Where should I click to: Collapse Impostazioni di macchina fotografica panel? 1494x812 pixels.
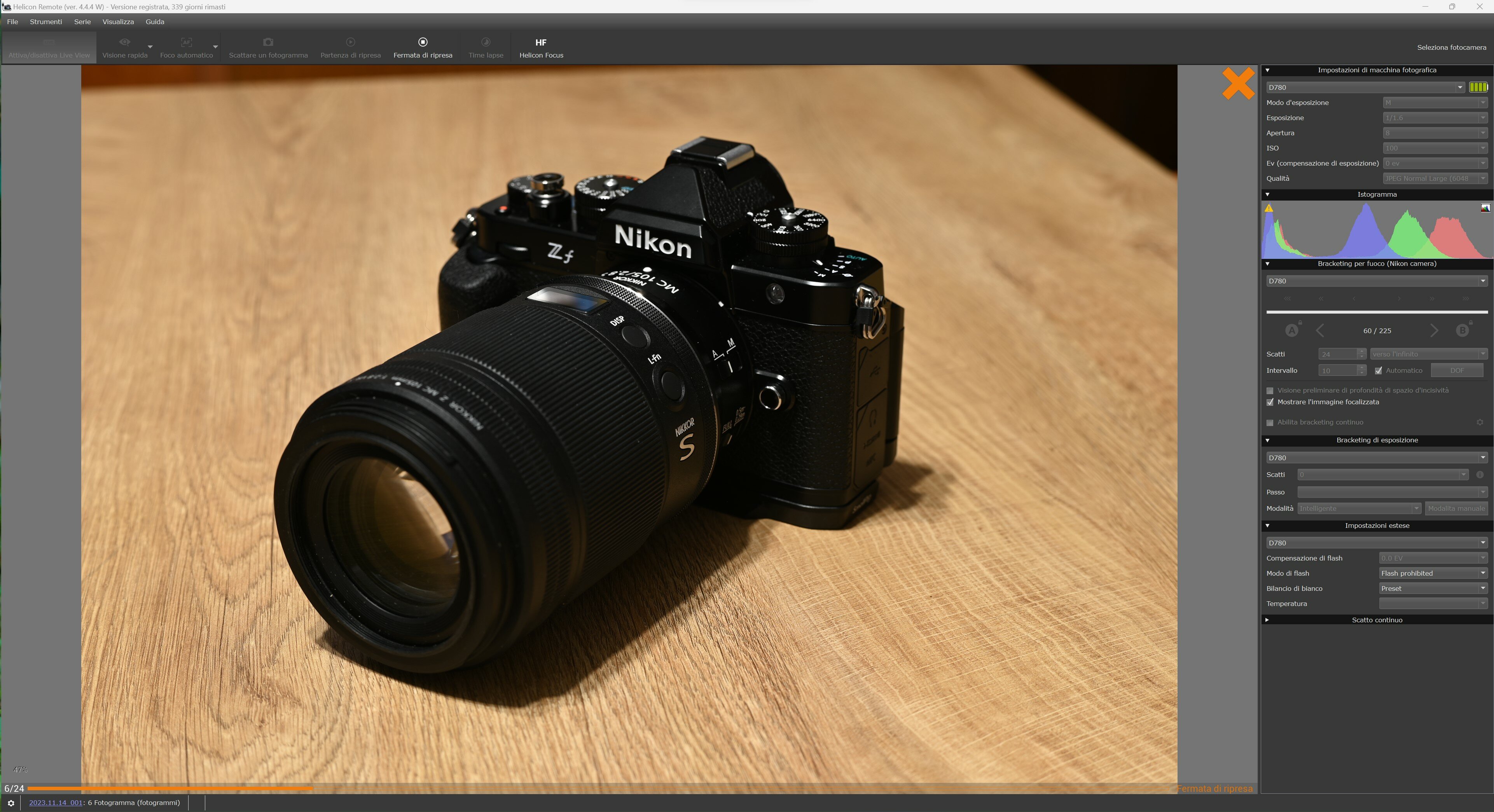pyautogui.click(x=1268, y=70)
